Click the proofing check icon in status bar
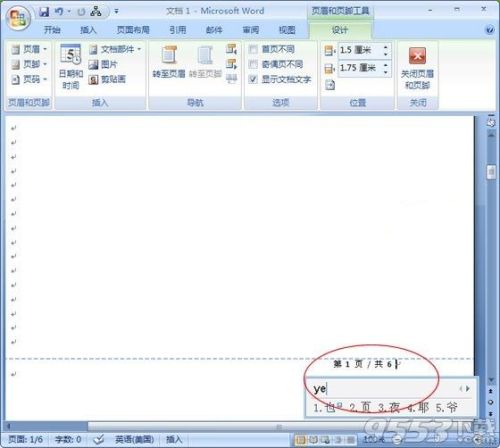This screenshot has height=448, width=500. click(98, 439)
